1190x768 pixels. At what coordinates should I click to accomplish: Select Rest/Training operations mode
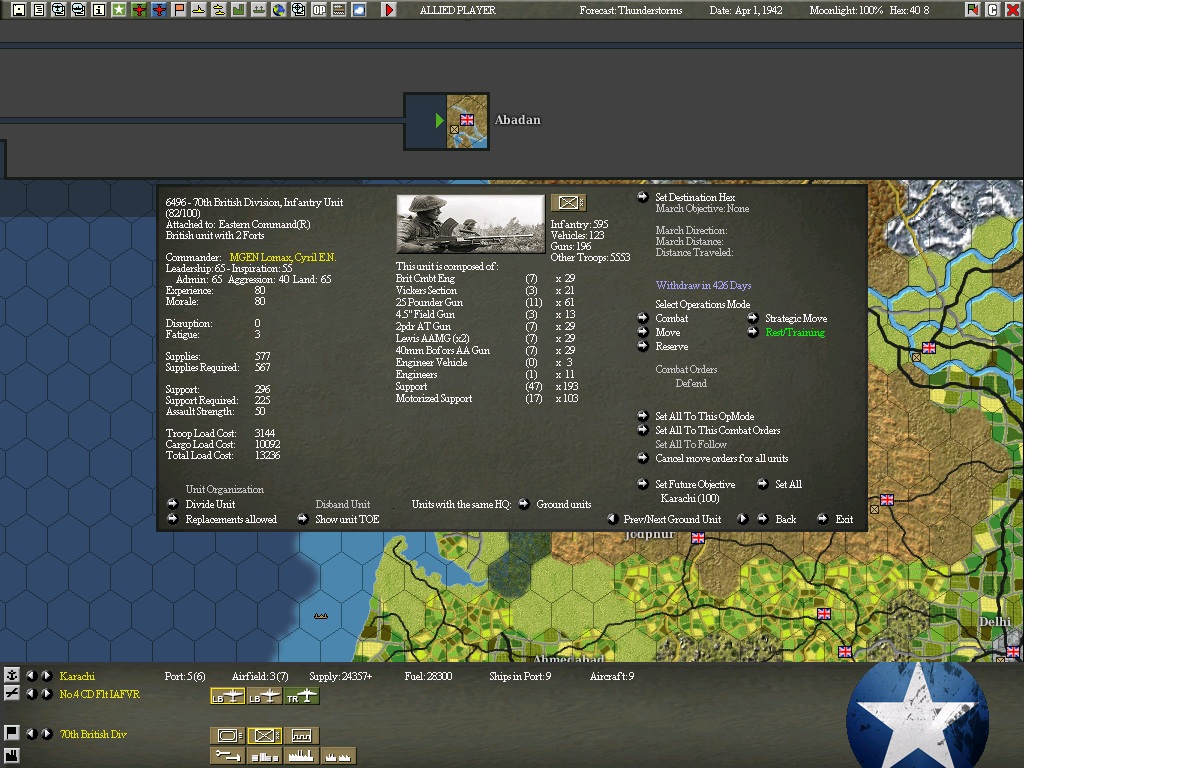[753, 332]
